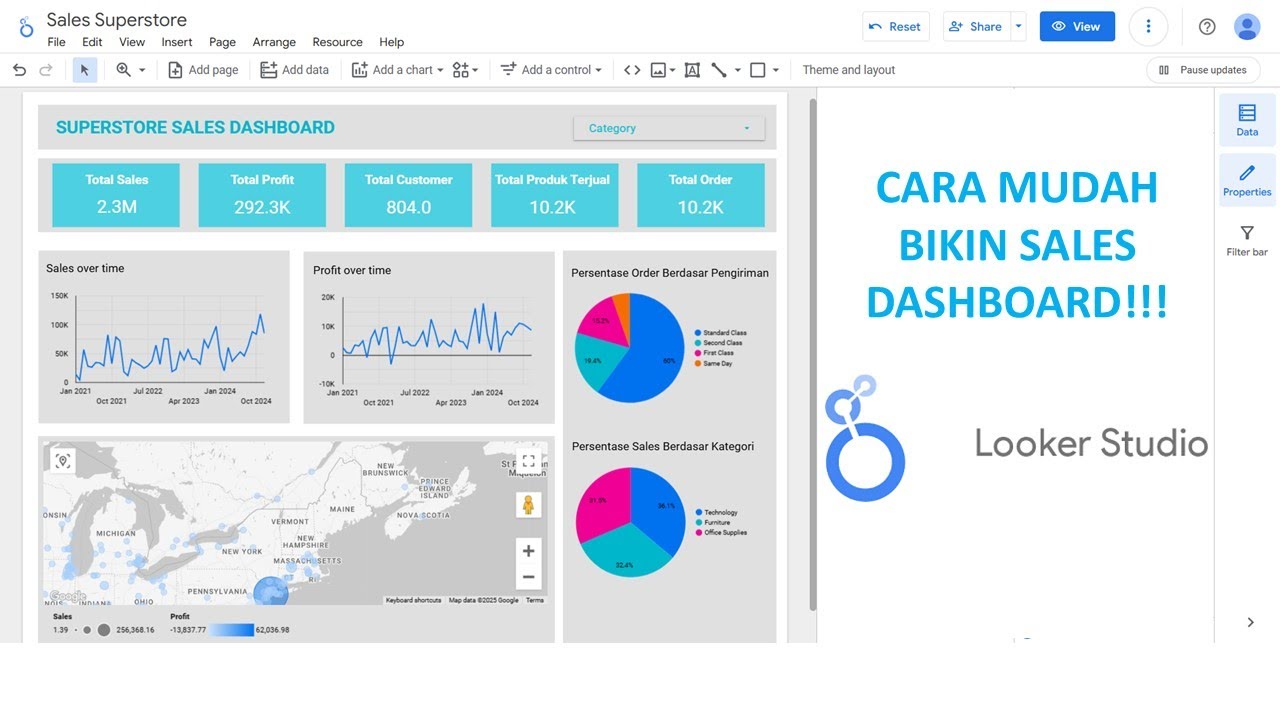Activate the selection mode arrow tool
Viewport: 1280px width, 720px height.
coord(85,70)
